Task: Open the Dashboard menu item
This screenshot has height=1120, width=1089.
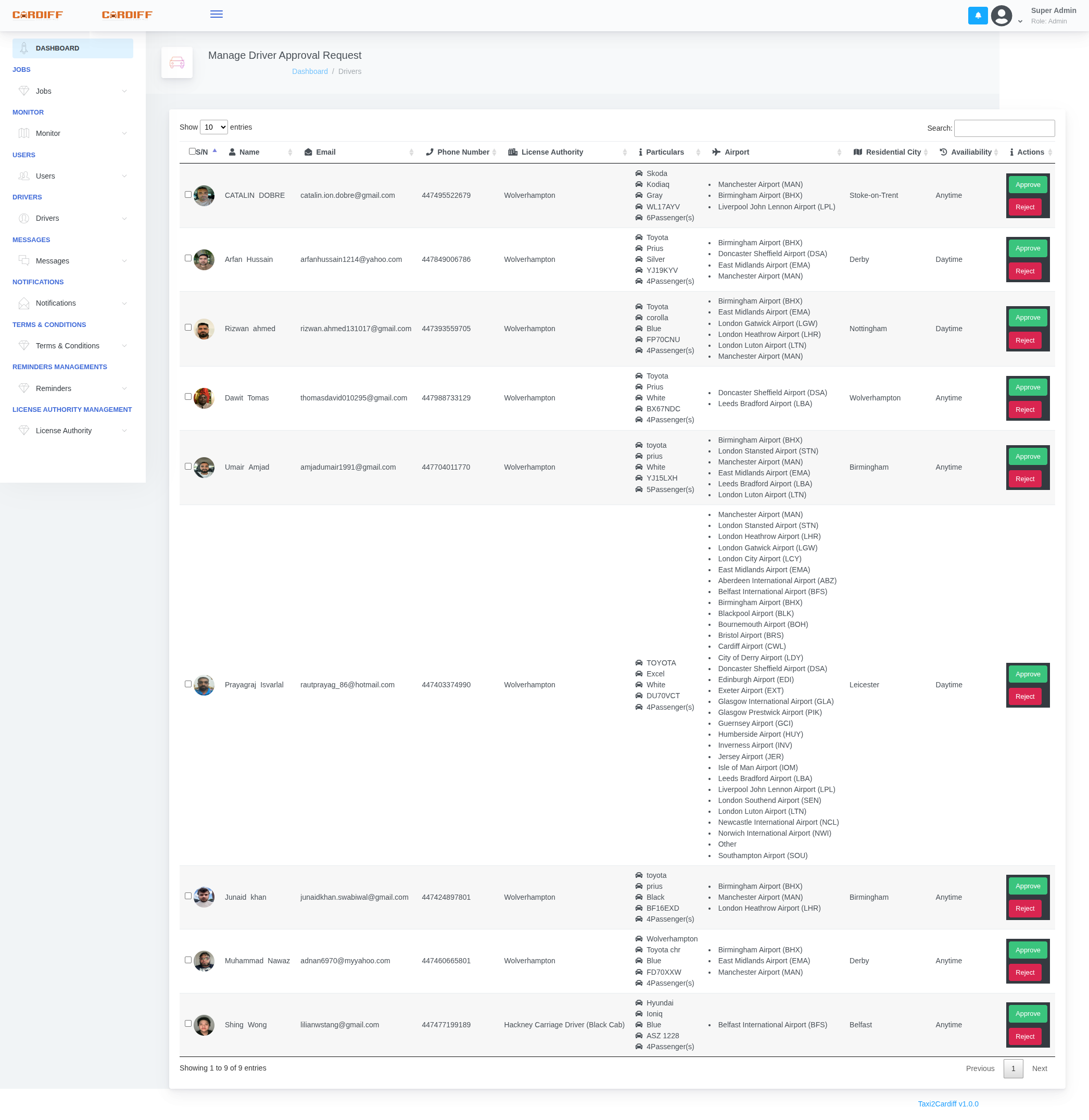Action: [x=57, y=48]
